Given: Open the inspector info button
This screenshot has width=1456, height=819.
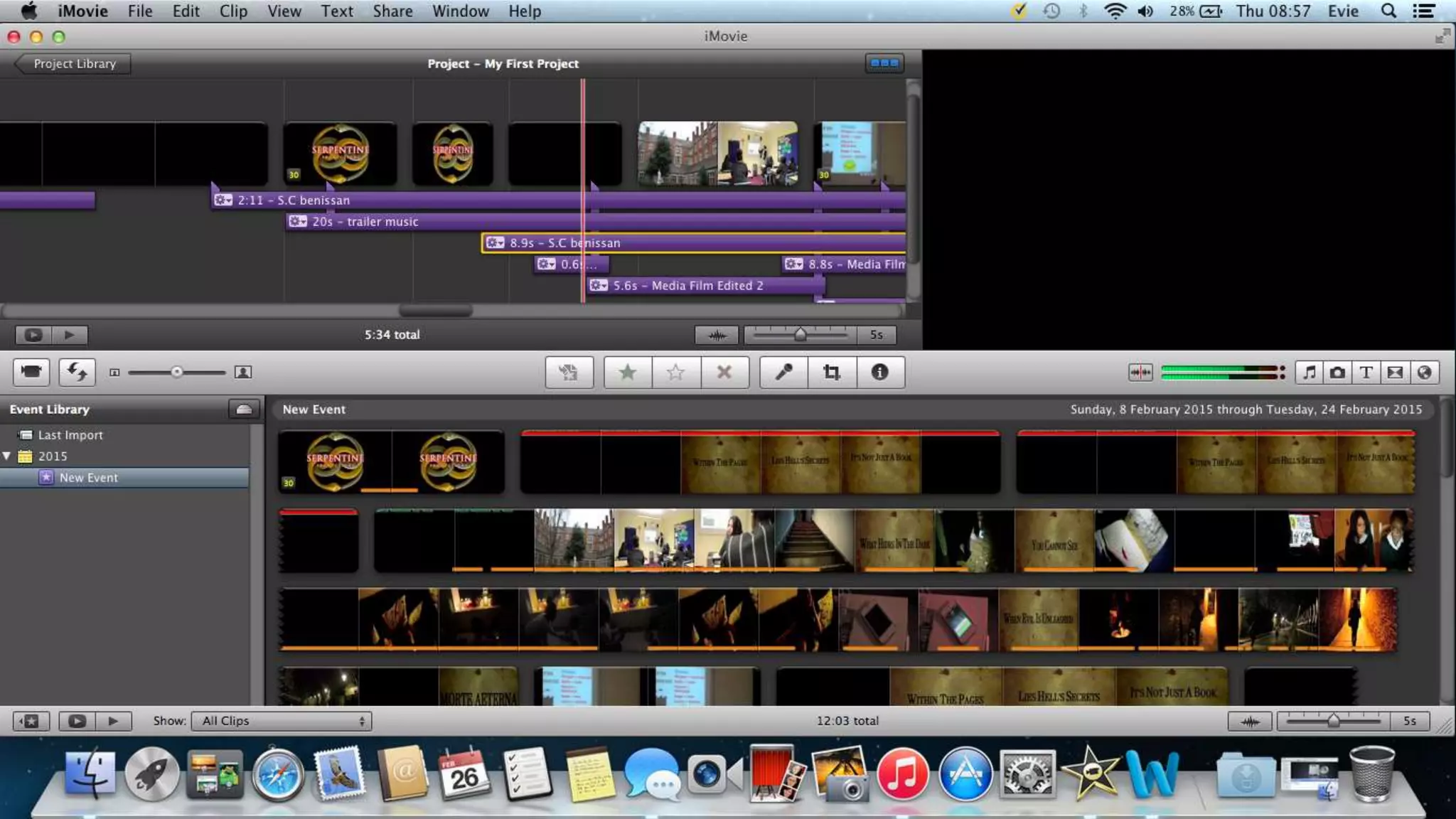Looking at the screenshot, I should [x=879, y=372].
